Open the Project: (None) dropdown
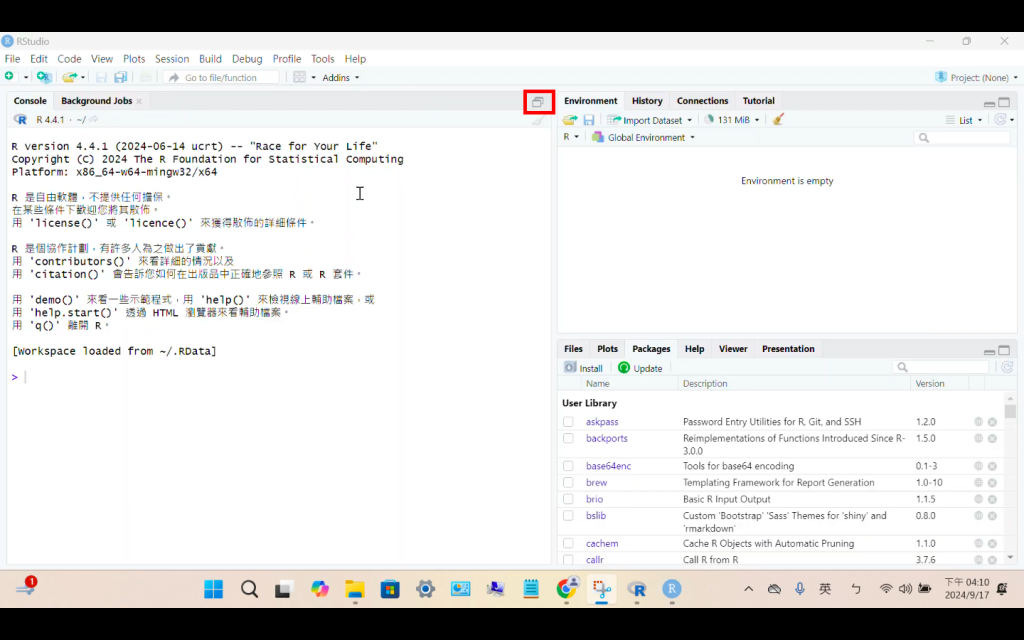This screenshot has width=1024, height=640. tap(976, 77)
